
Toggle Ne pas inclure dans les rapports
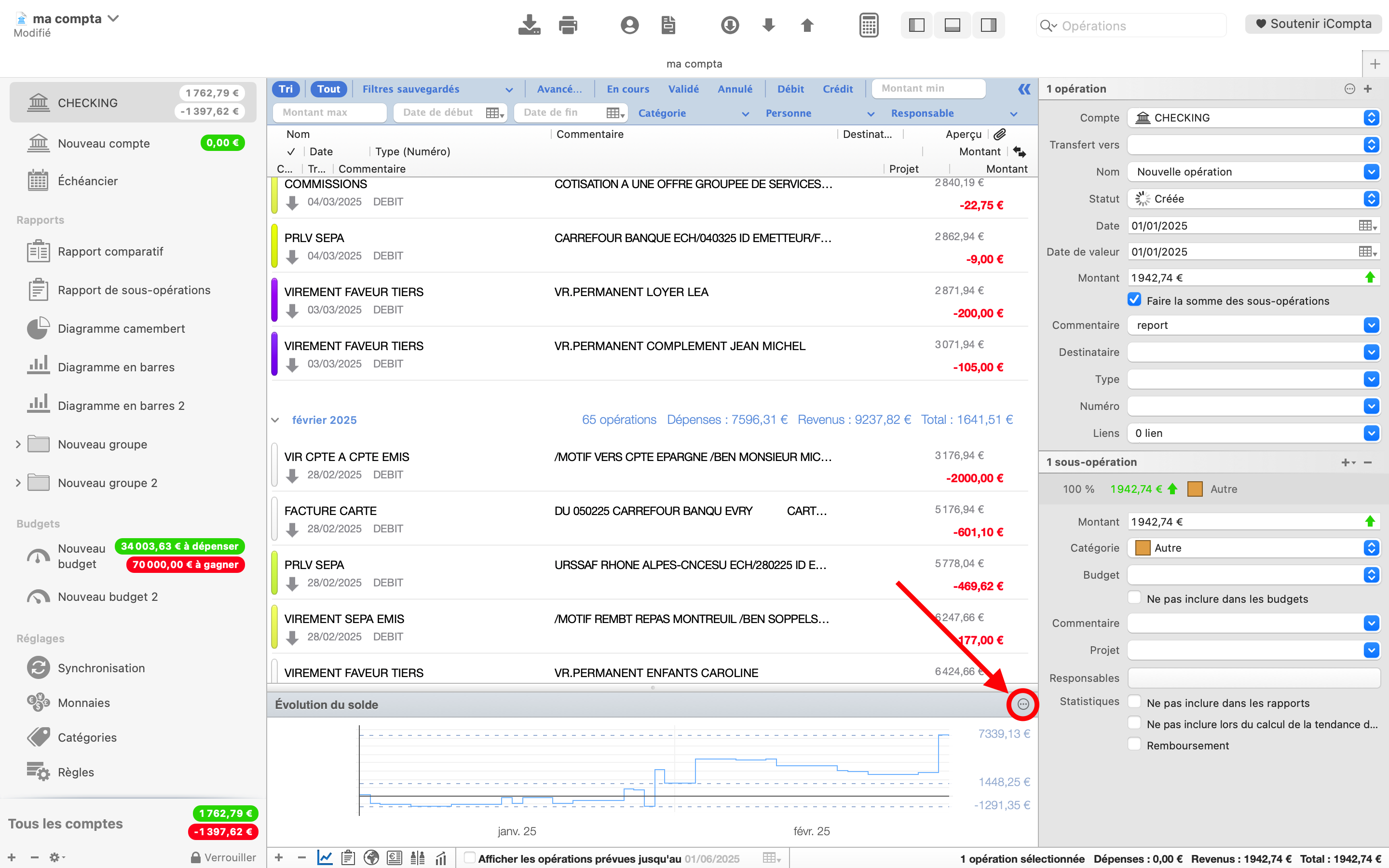[x=1134, y=702]
